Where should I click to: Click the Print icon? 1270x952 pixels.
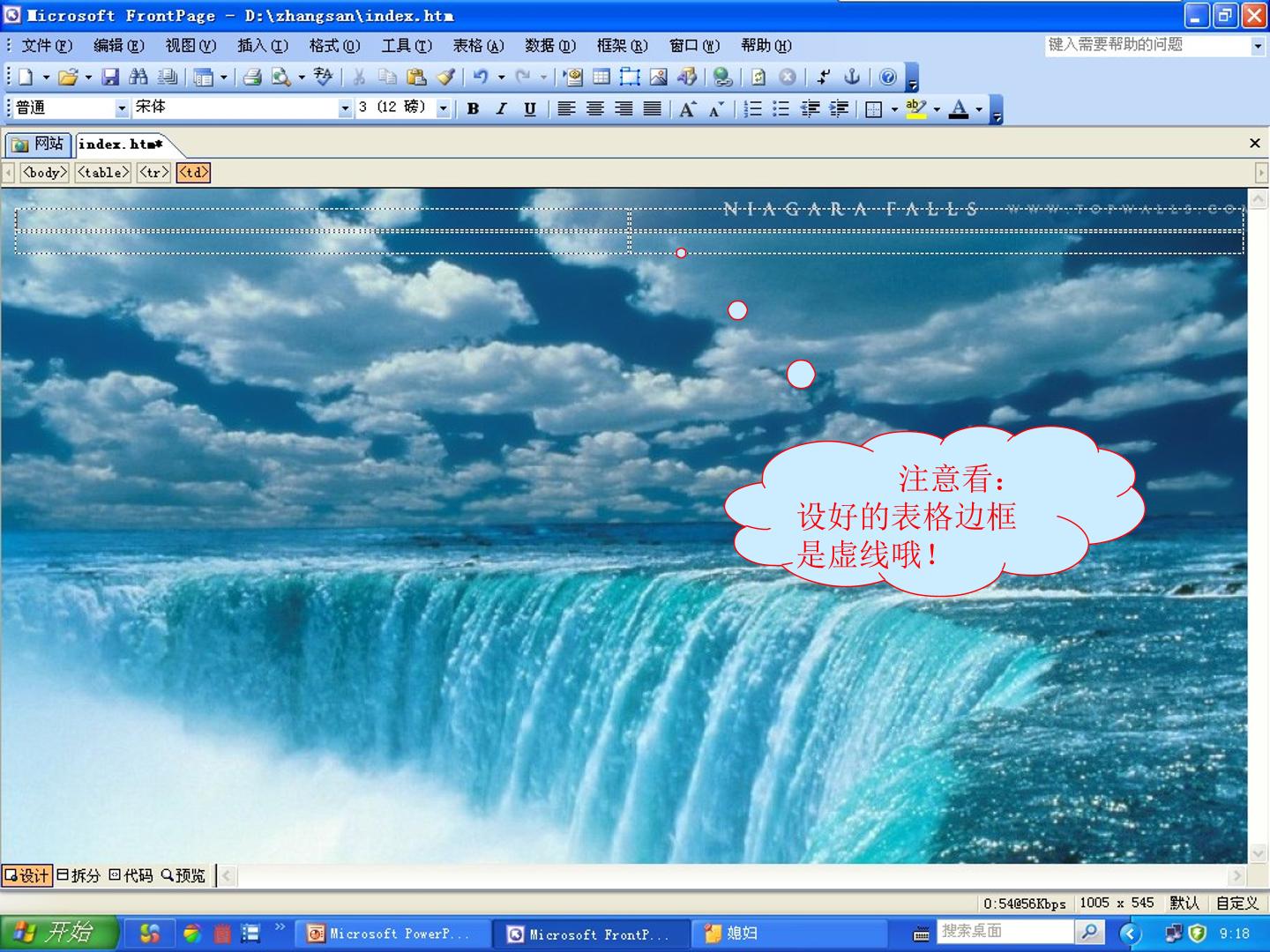click(x=252, y=78)
